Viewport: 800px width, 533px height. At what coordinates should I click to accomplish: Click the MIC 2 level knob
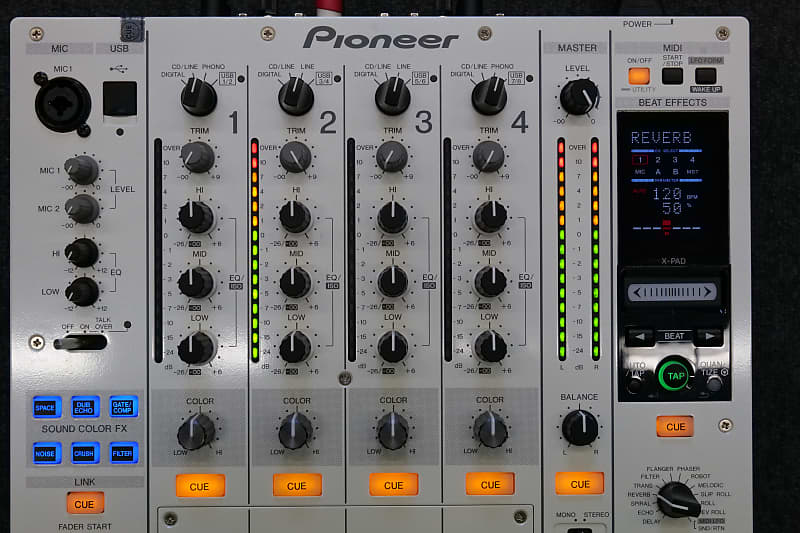tap(83, 209)
